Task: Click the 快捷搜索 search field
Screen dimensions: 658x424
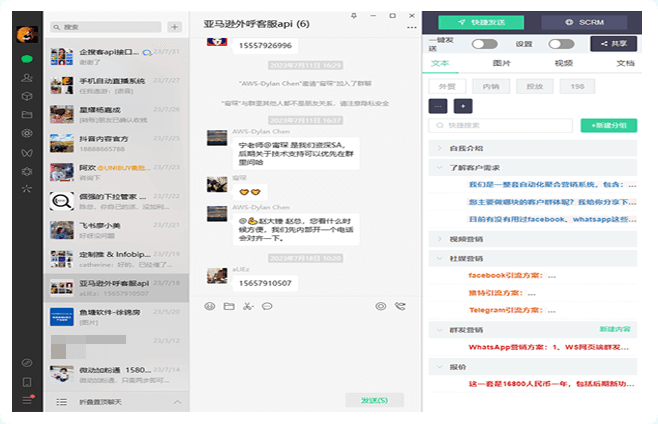Action: (x=500, y=126)
